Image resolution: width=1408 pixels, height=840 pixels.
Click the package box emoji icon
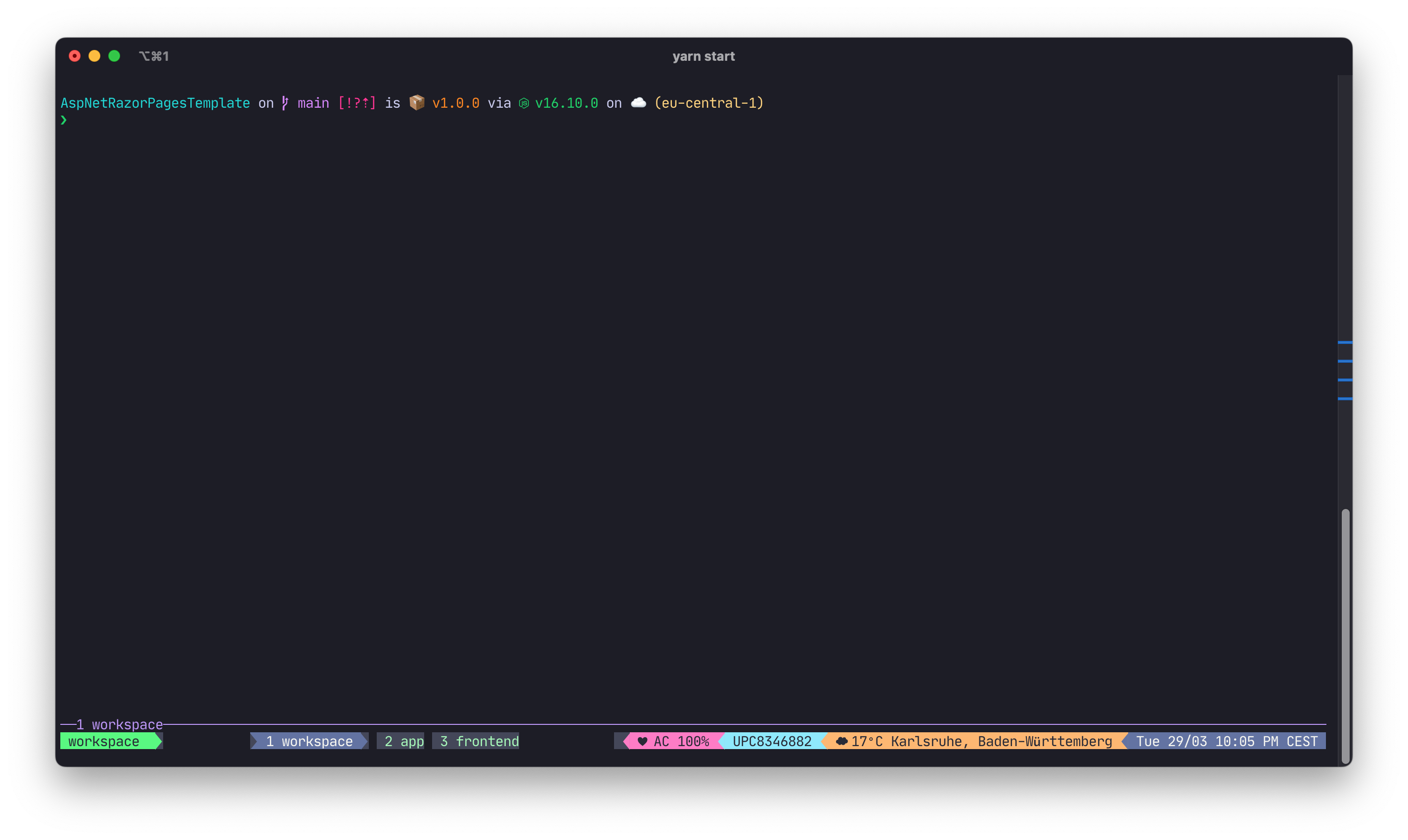(417, 102)
